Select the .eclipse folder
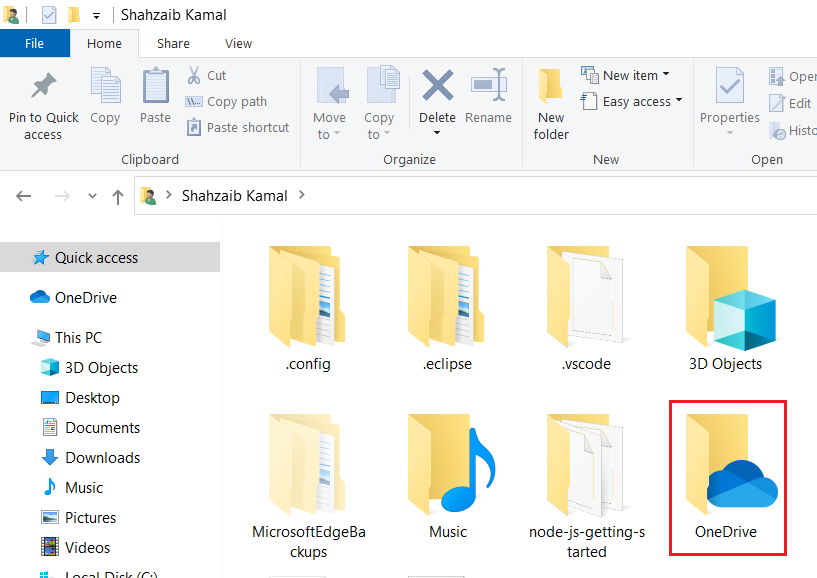 447,309
